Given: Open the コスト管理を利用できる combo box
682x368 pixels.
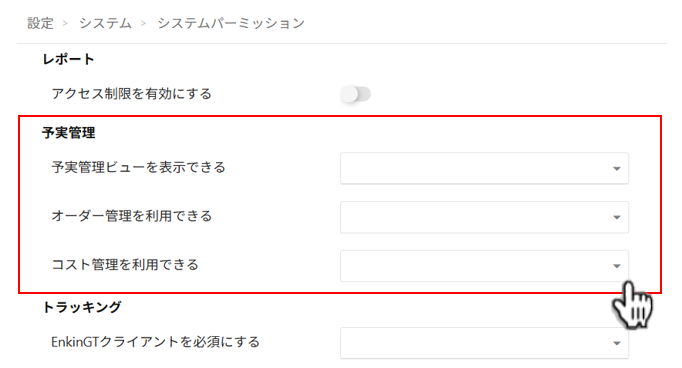Looking at the screenshot, I should click(485, 266).
